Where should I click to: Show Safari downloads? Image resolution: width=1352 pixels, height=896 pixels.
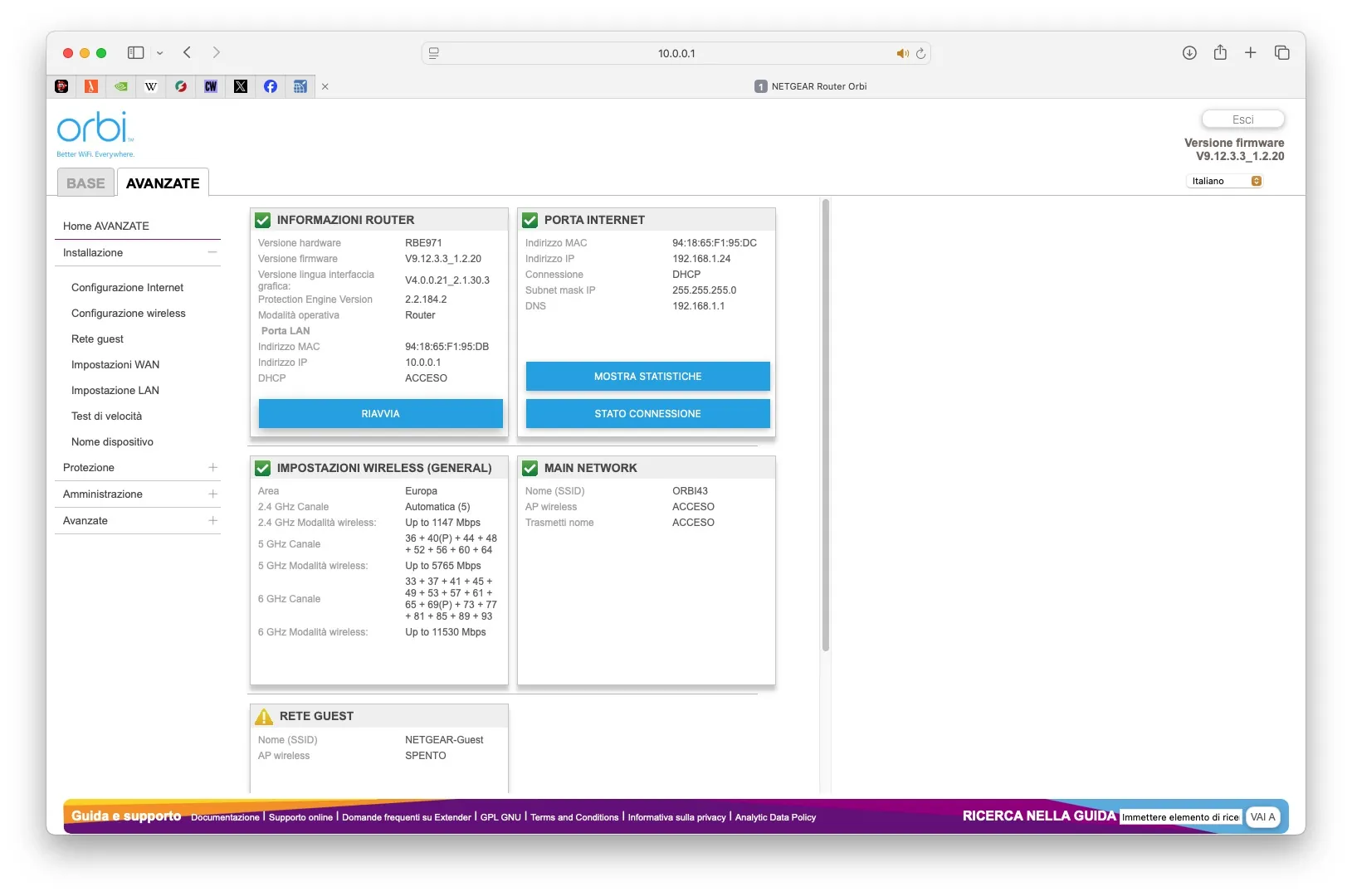[x=1189, y=52]
